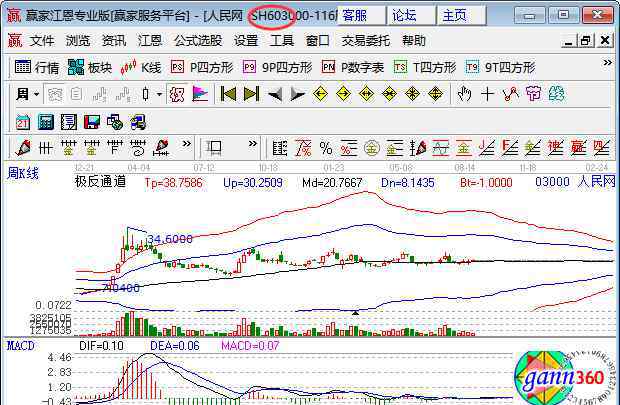The image size is (620, 405).
Task: Click the yellow diamond vertical-expand icon
Action: 435,94
